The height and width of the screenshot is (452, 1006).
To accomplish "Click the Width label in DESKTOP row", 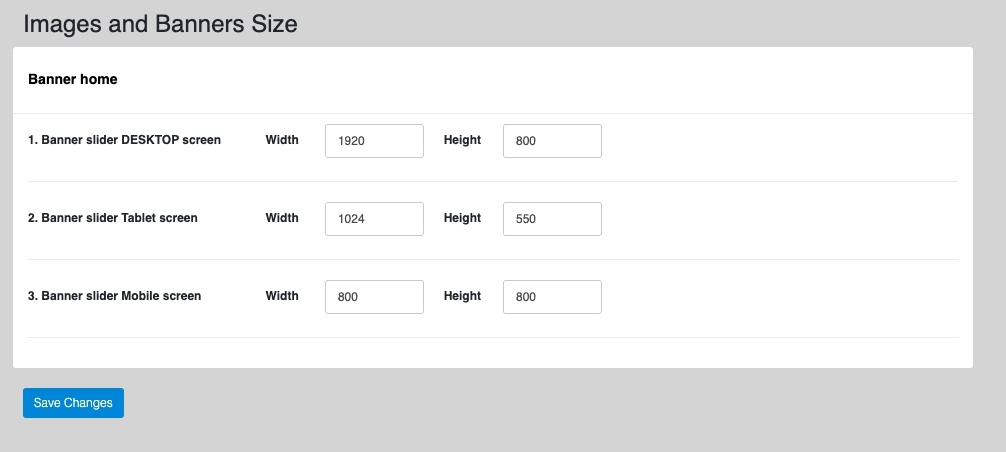I will [282, 140].
